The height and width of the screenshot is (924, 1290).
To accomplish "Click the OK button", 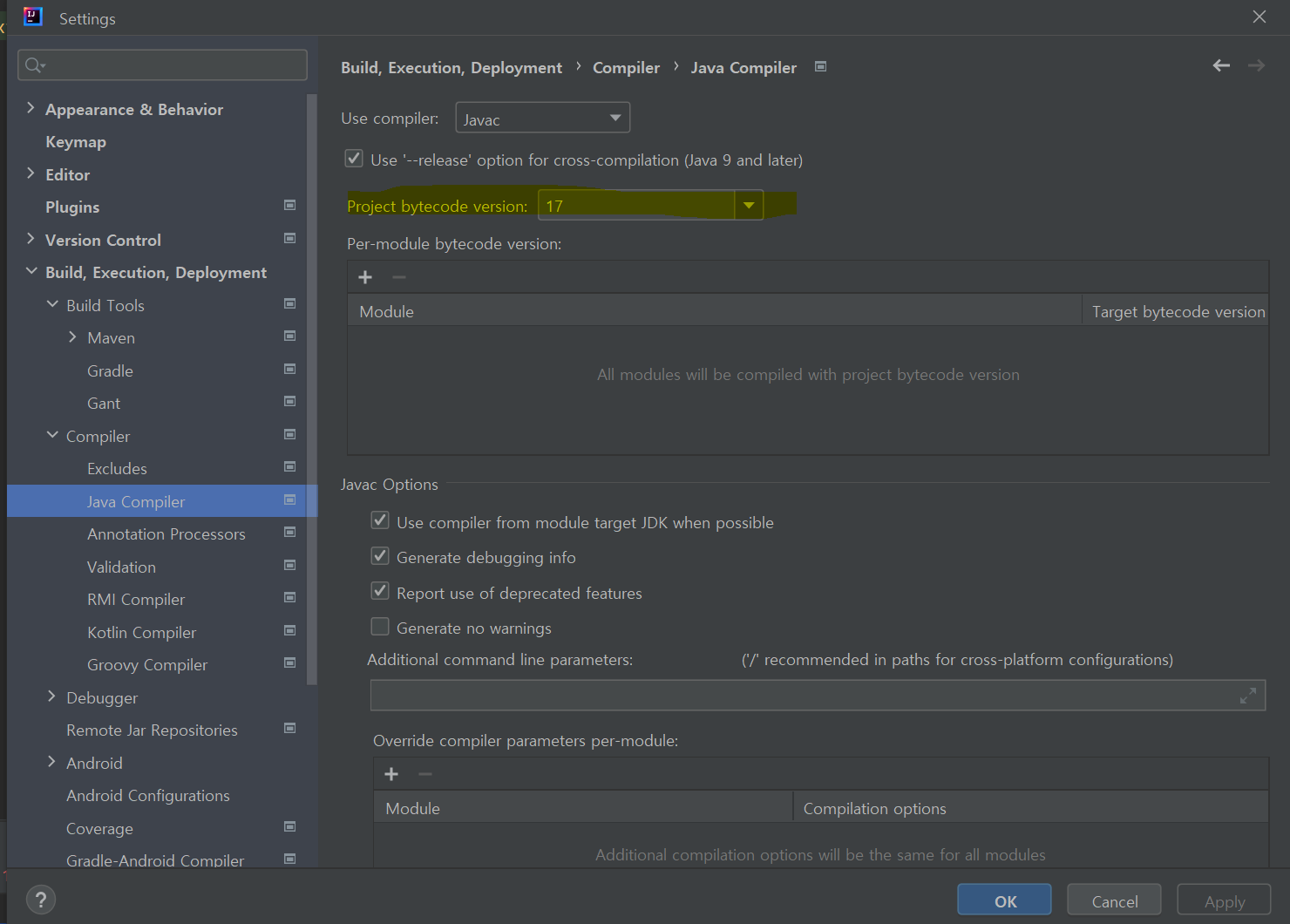I will (x=1003, y=899).
